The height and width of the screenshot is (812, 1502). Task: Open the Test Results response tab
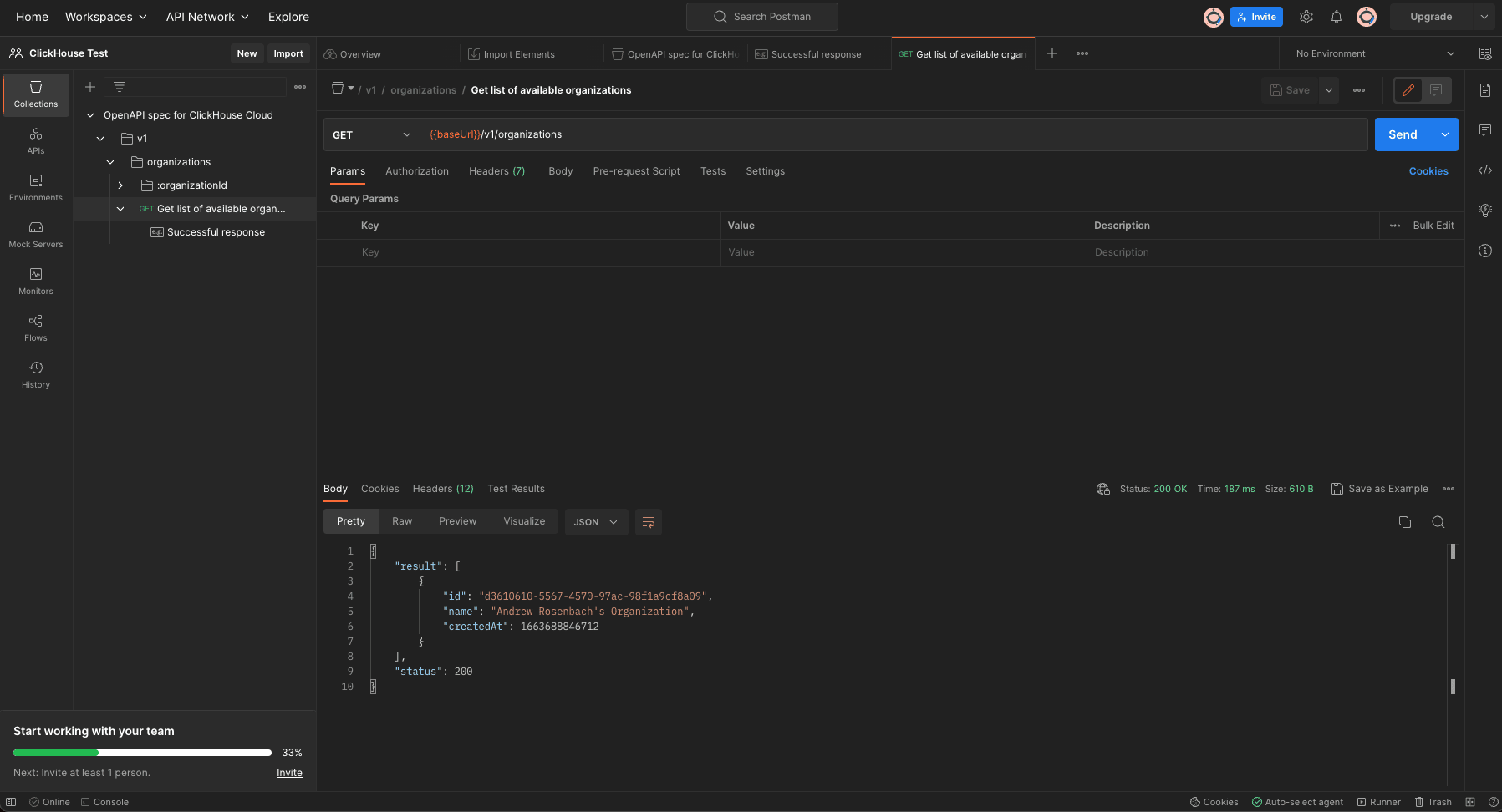point(517,489)
